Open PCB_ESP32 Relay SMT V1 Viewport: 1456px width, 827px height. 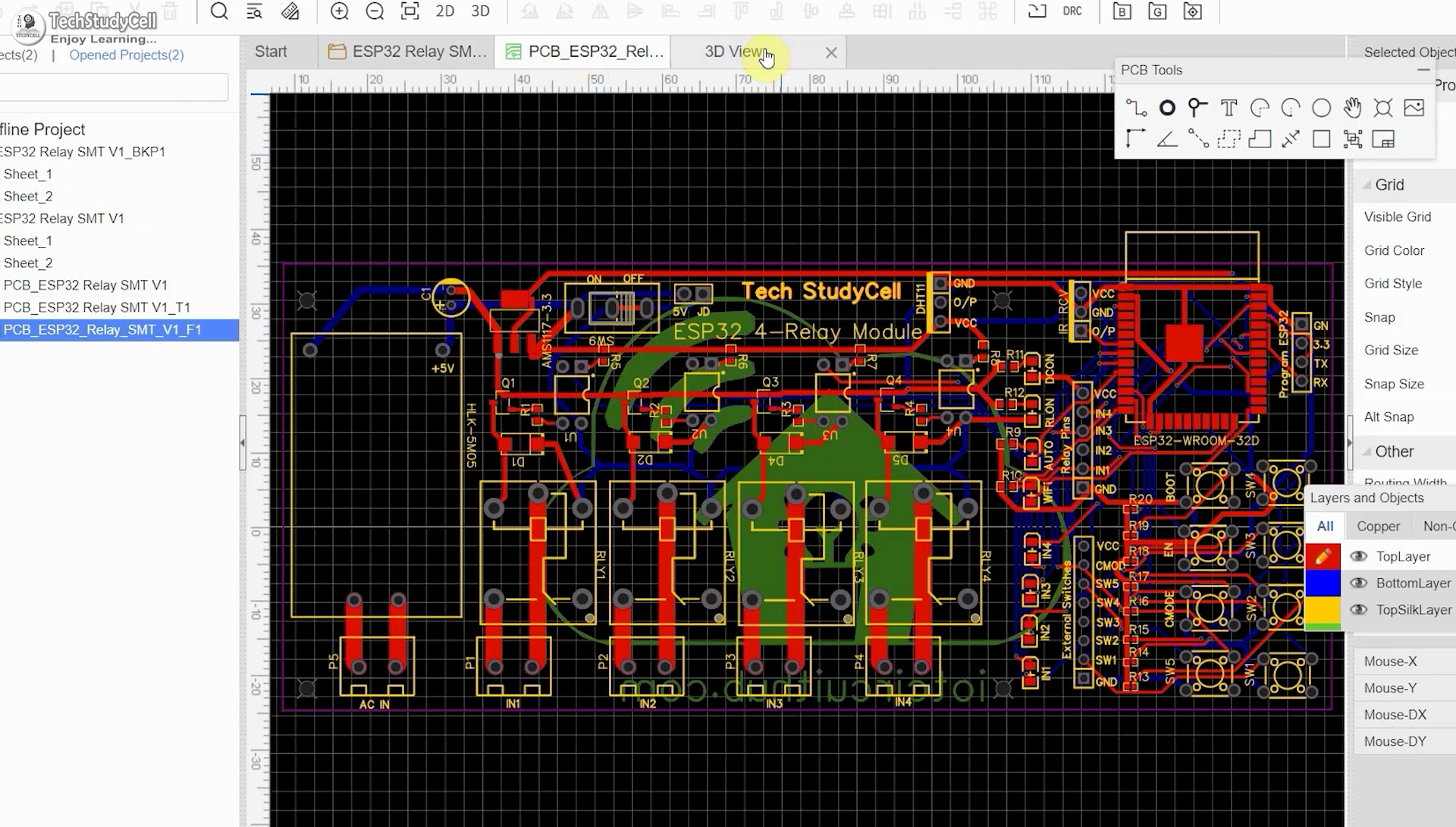(x=86, y=285)
